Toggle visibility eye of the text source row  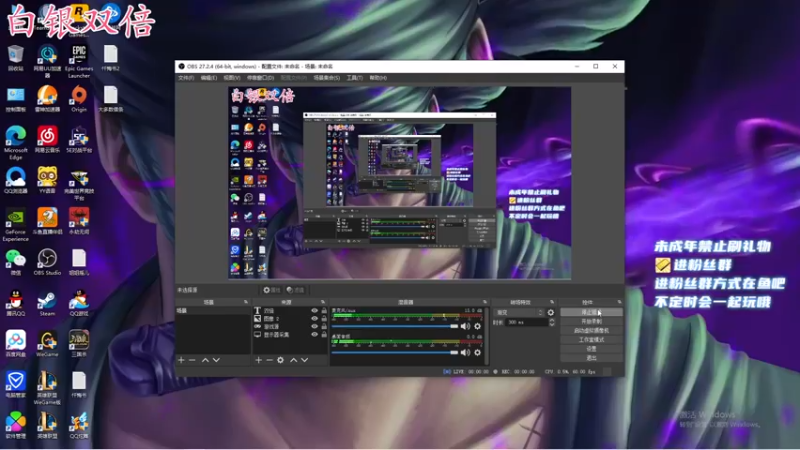click(314, 310)
